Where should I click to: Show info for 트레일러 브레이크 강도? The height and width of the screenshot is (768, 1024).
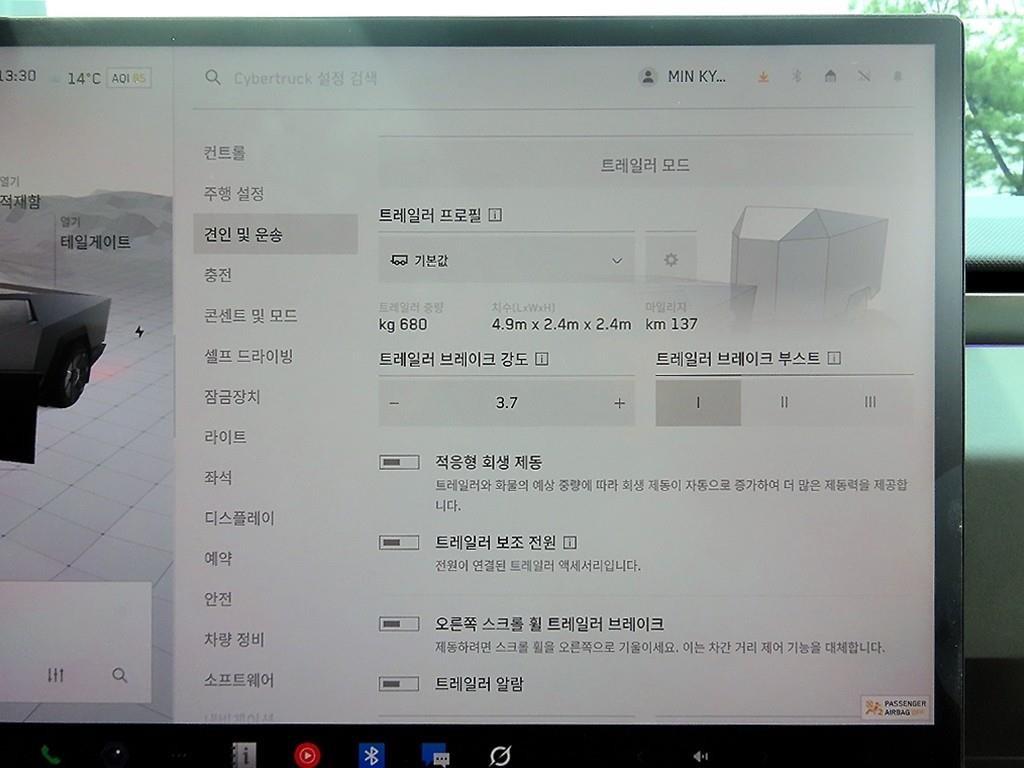coord(541,359)
